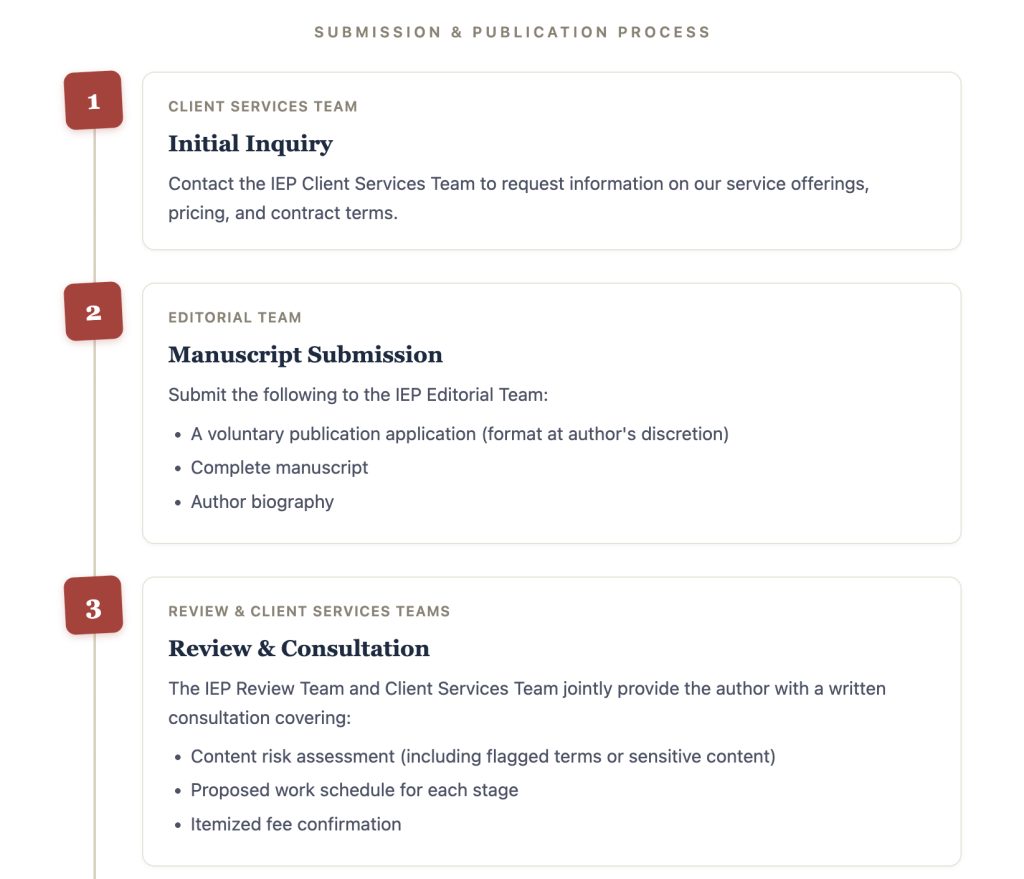Click the voluntary publication application bullet

point(459,434)
